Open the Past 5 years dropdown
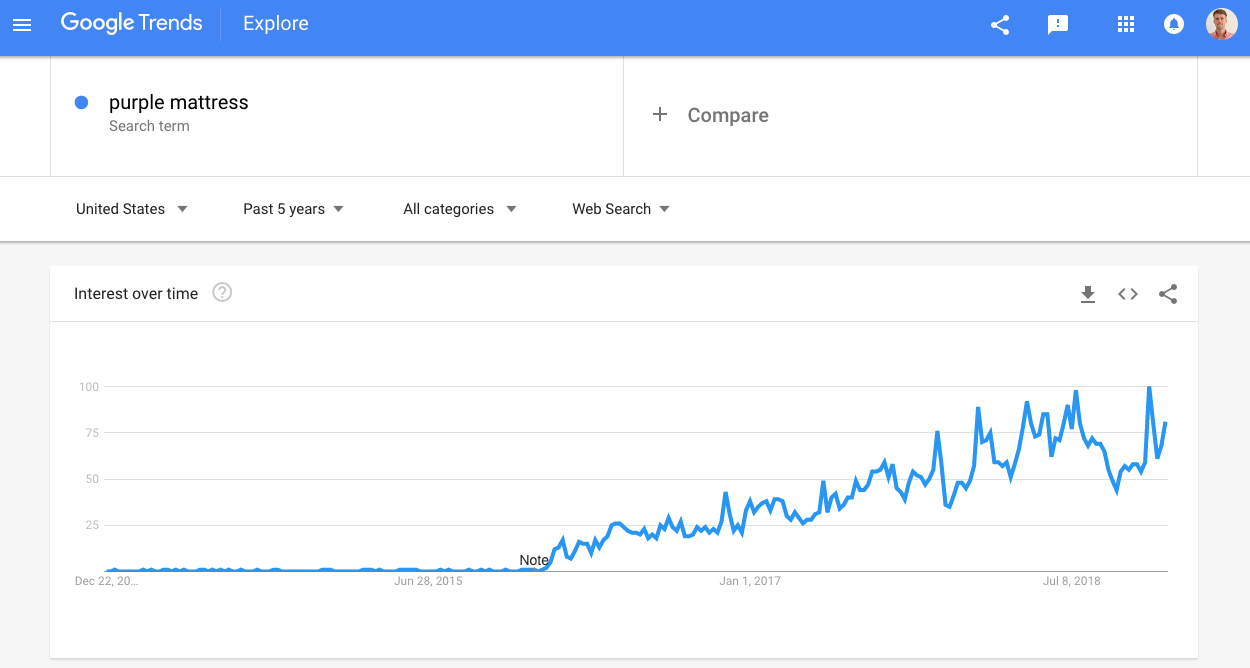Viewport: 1250px width, 668px height. pyautogui.click(x=293, y=209)
